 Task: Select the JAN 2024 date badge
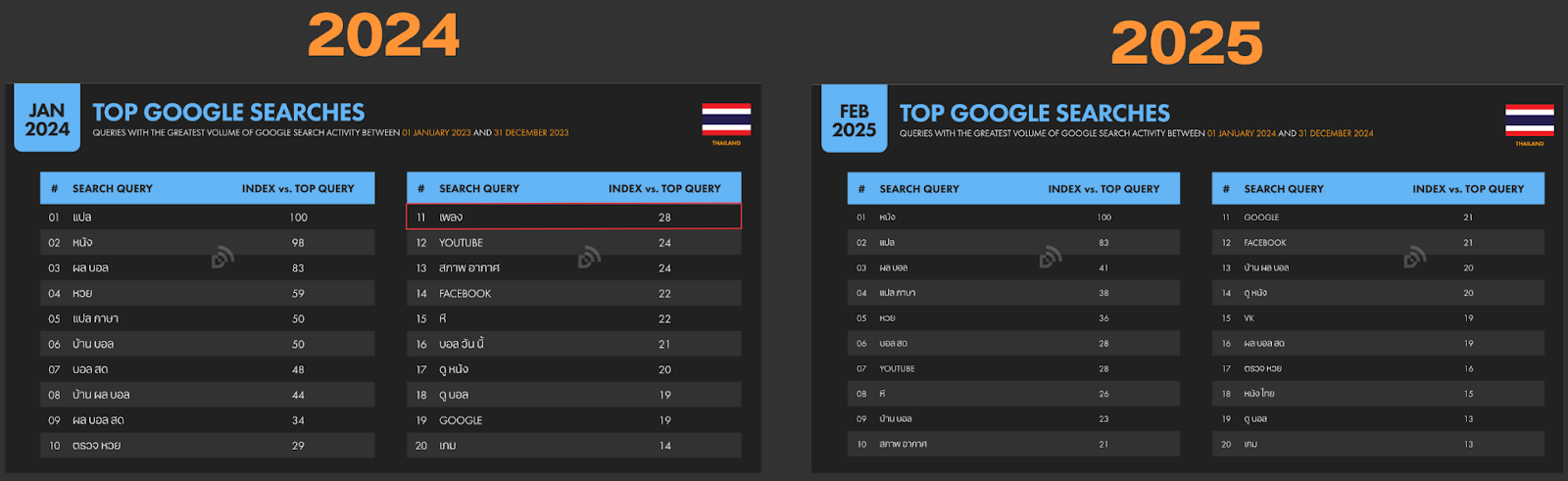click(x=47, y=120)
